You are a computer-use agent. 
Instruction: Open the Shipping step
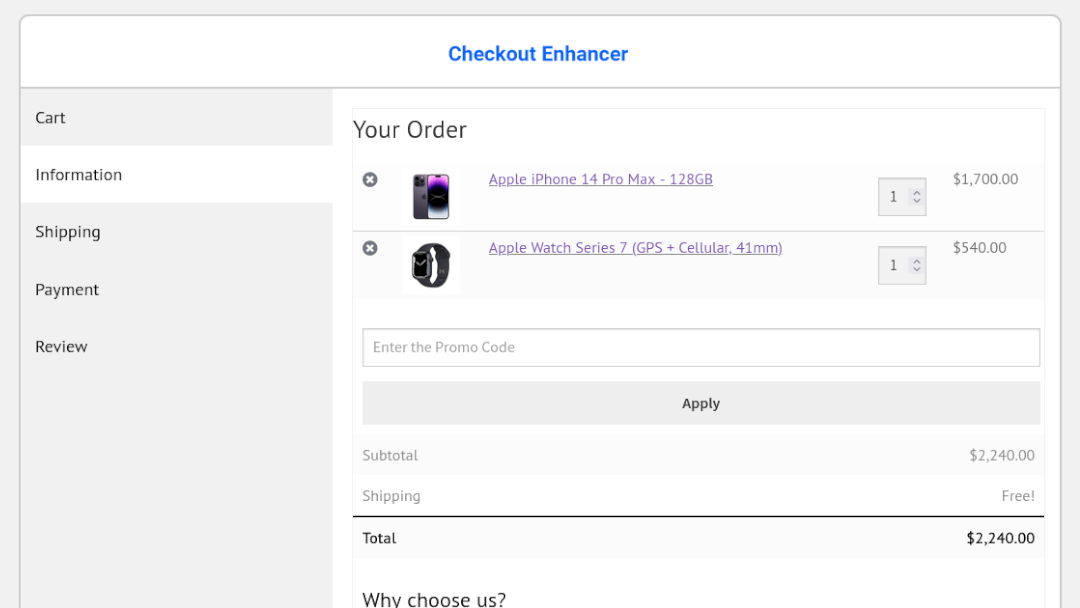68,231
